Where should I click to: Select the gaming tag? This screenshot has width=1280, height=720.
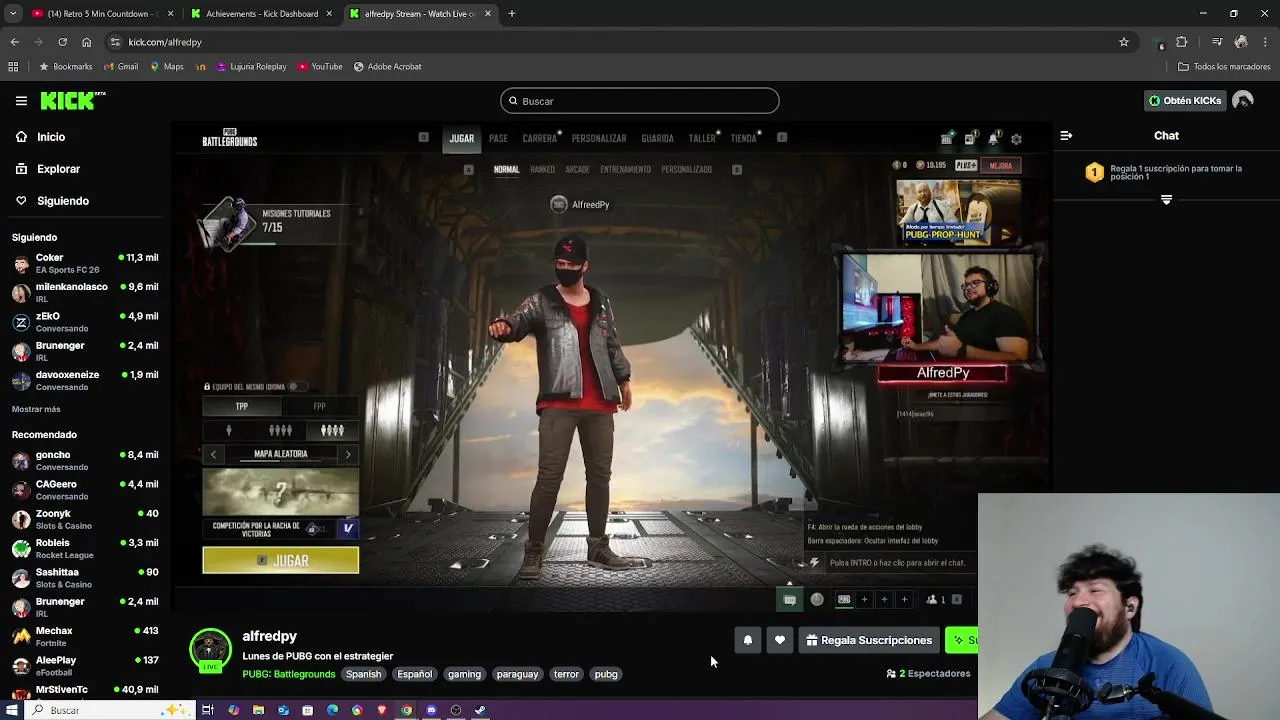point(464,674)
